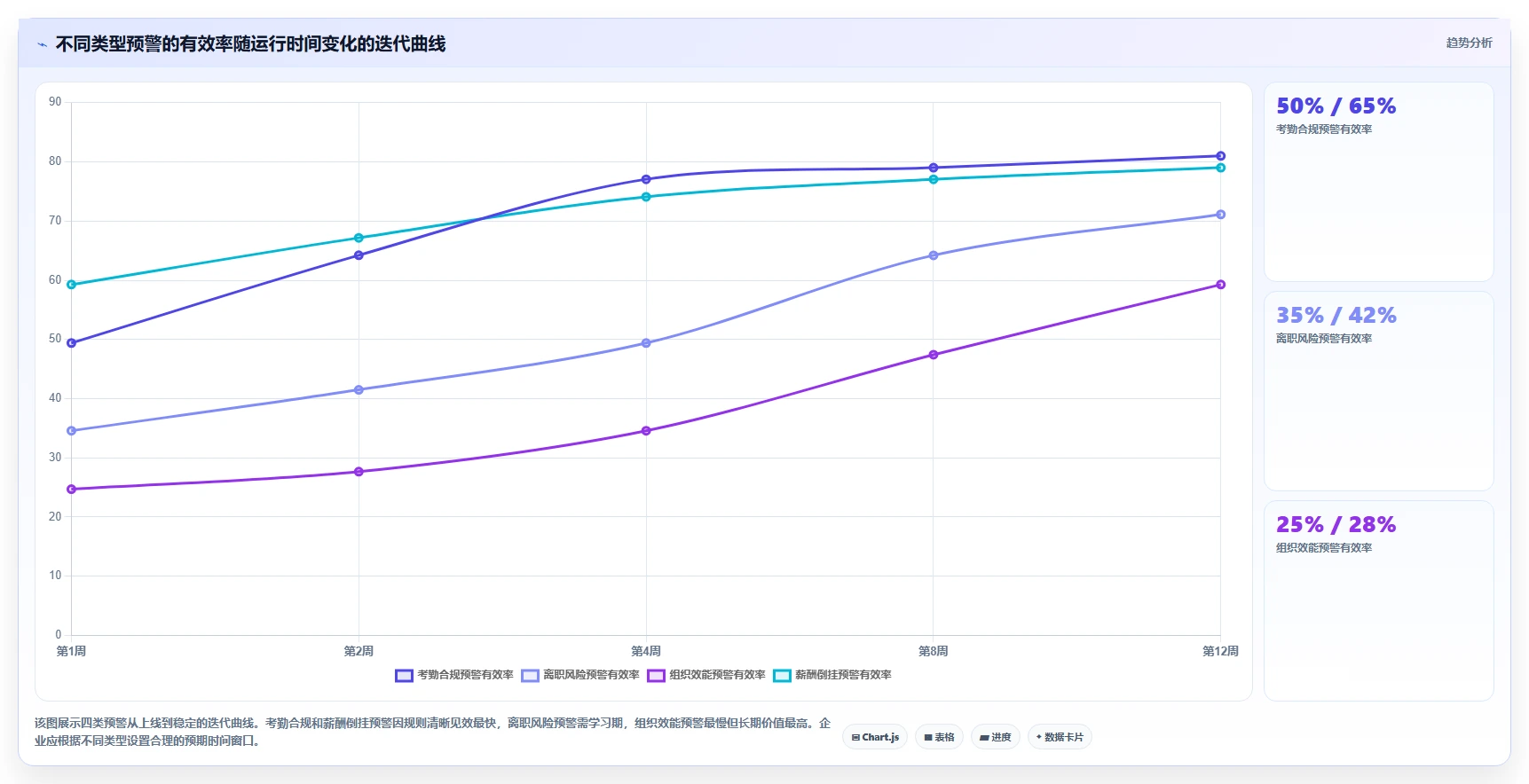Click the 90 y-axis label
Image resolution: width=1529 pixels, height=784 pixels.
point(55,102)
